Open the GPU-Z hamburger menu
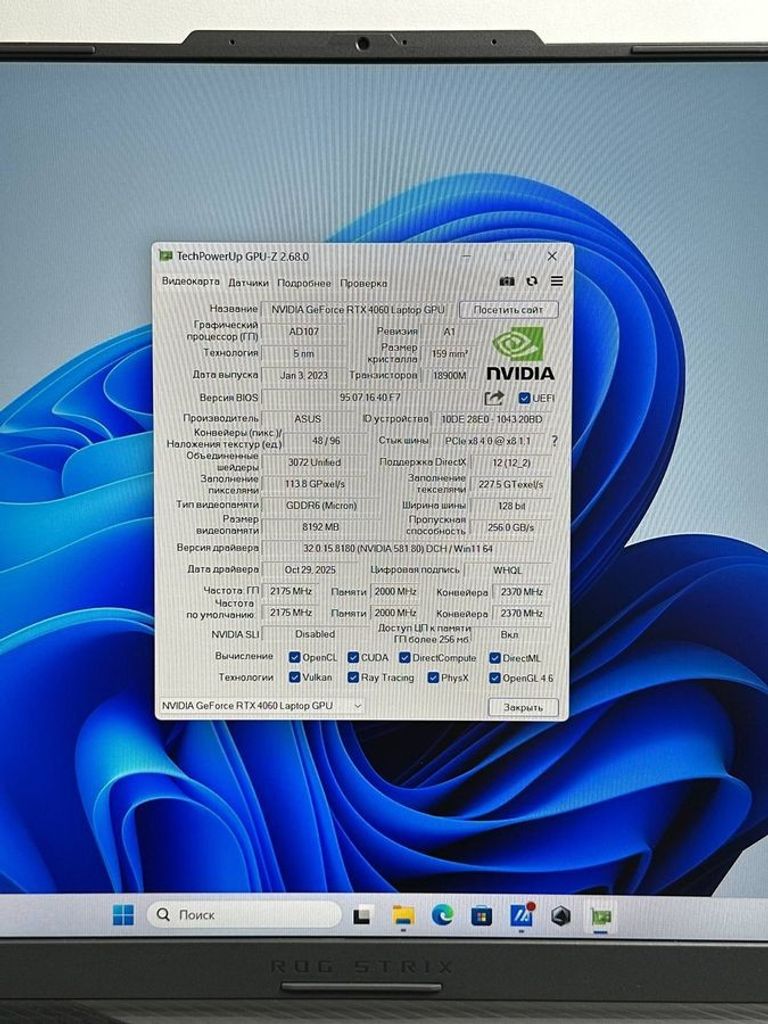The image size is (768, 1024). point(557,282)
